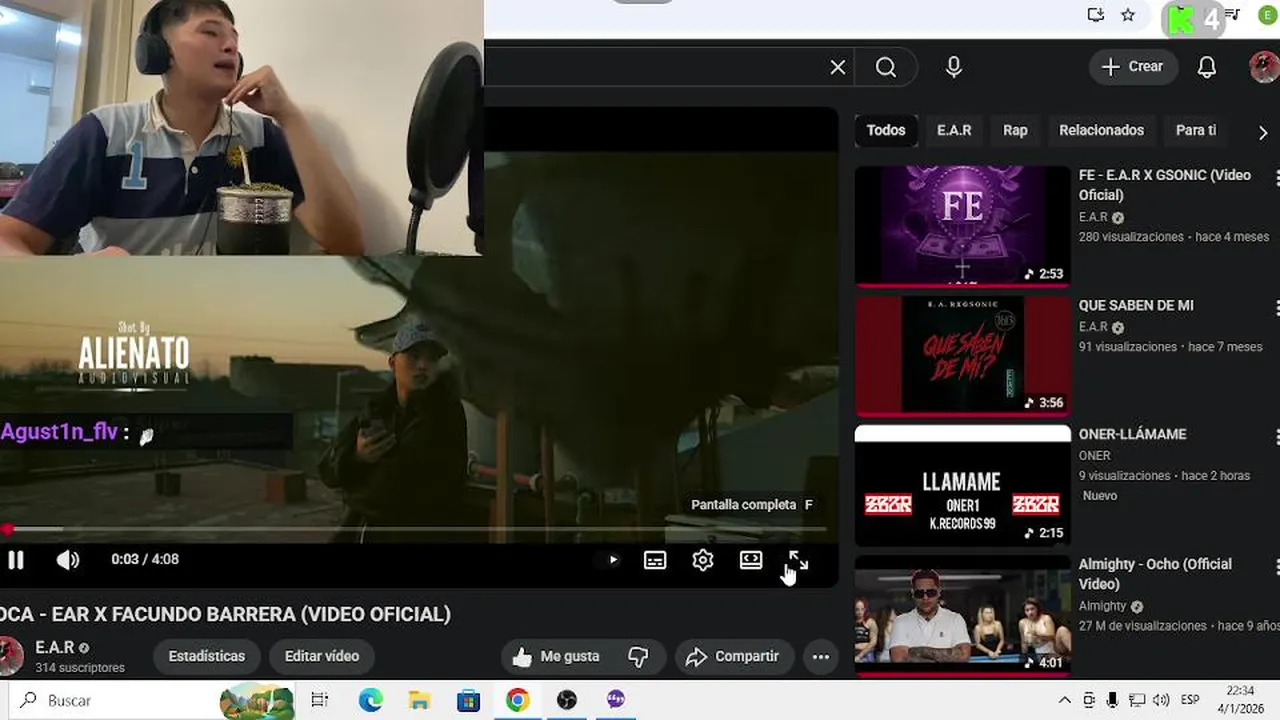Click the Windows Buscar search box

[152, 700]
